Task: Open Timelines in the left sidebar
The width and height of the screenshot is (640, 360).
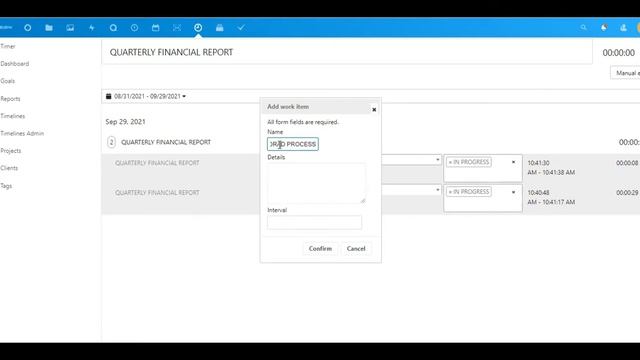Action: tap(13, 116)
